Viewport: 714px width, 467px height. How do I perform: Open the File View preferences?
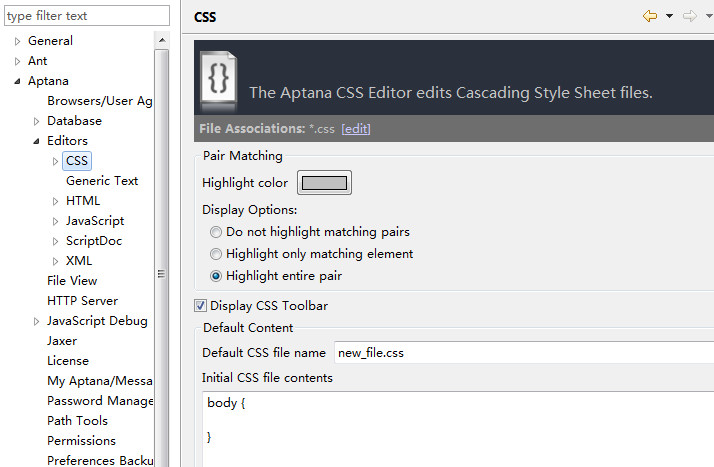pos(72,281)
